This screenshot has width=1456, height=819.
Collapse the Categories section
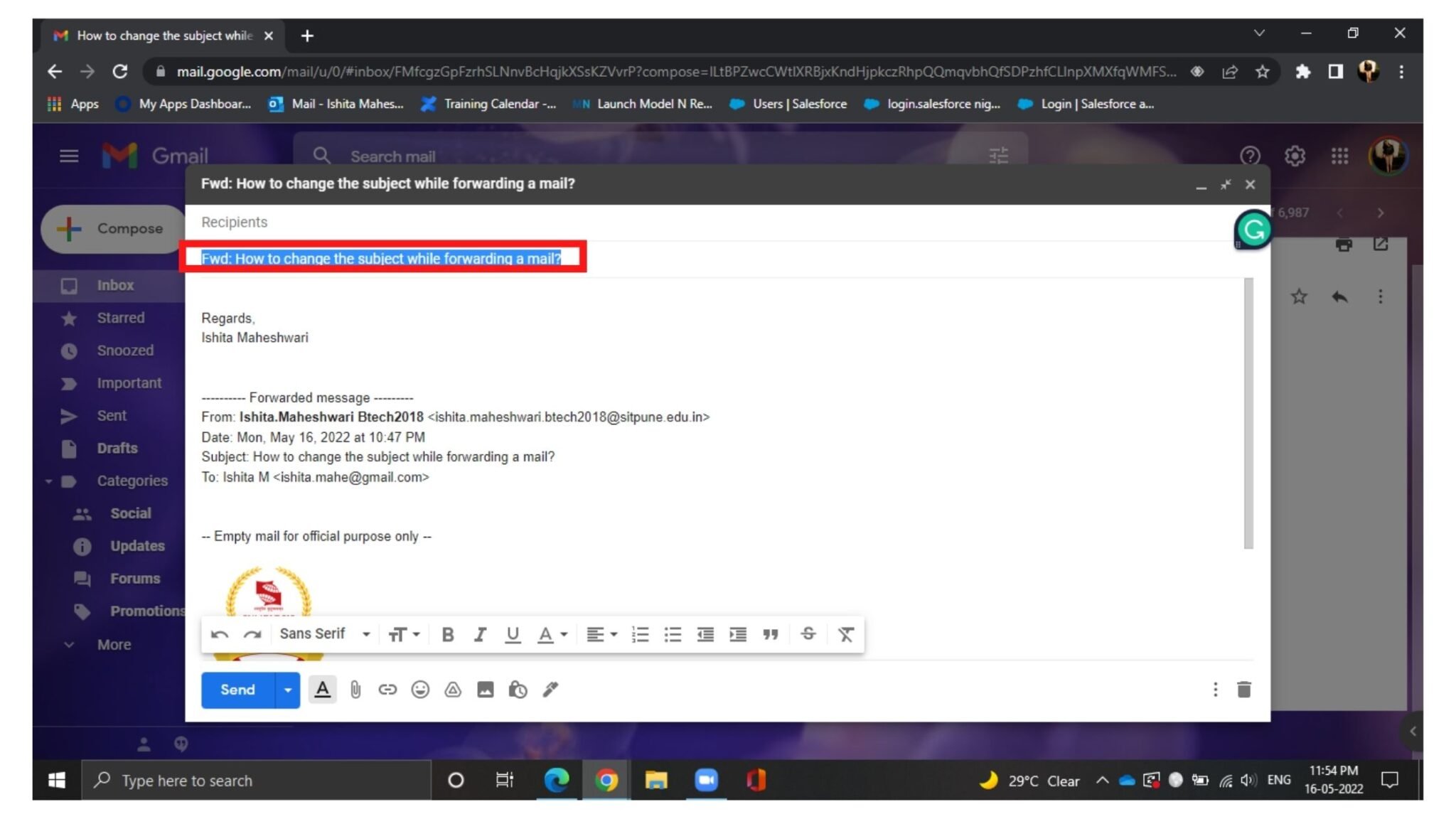click(x=48, y=481)
